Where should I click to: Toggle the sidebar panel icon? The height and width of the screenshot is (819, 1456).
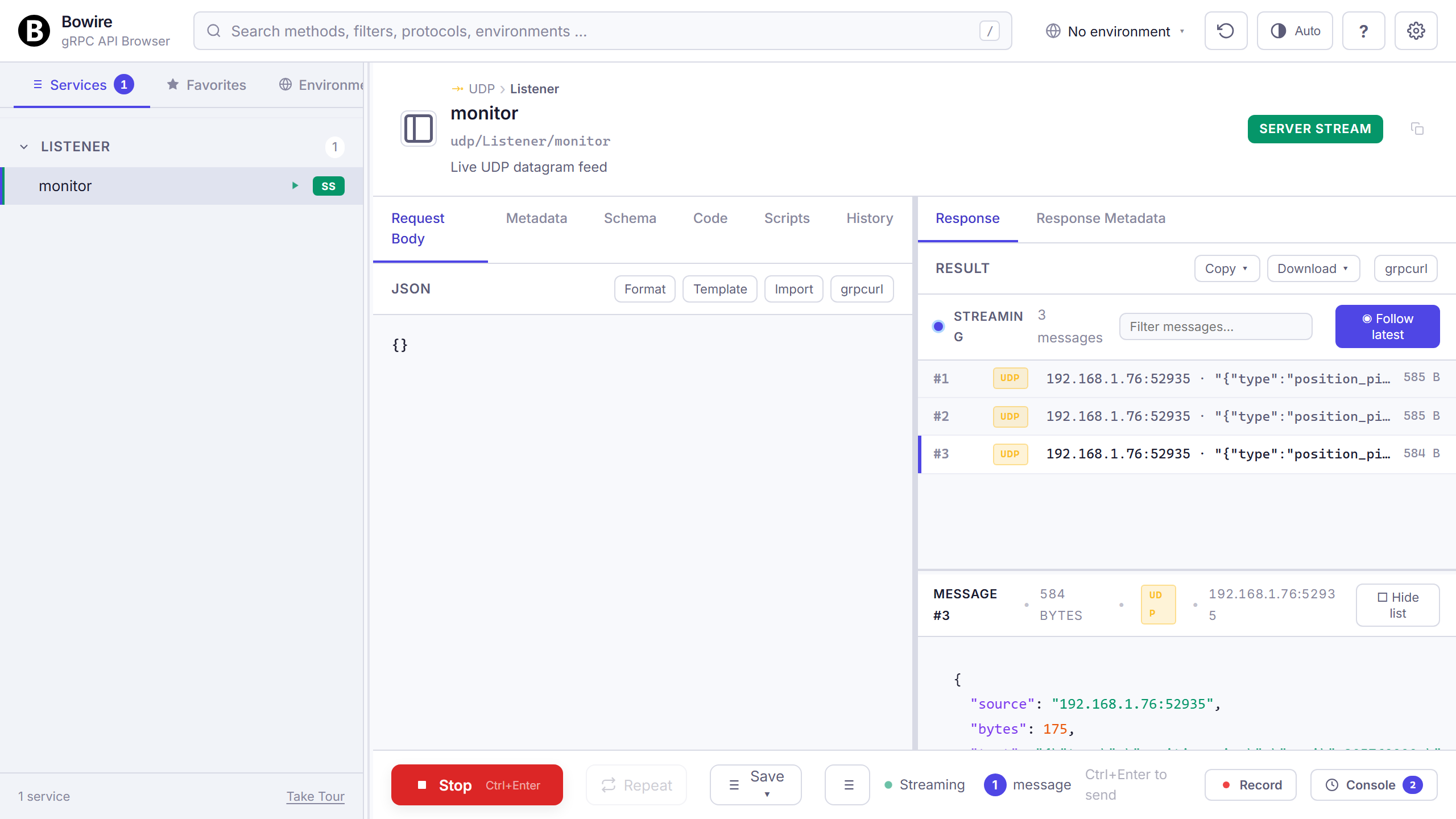(x=418, y=129)
